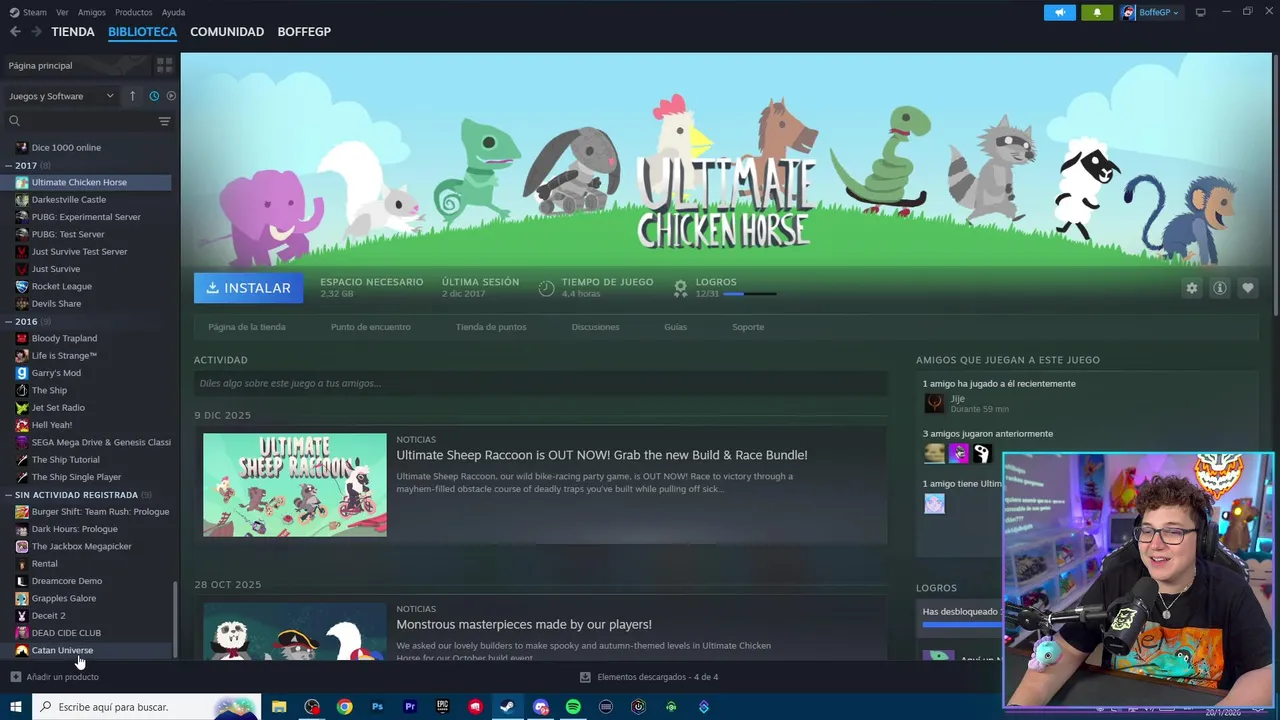Open the announcements megaphone button

1060,12
